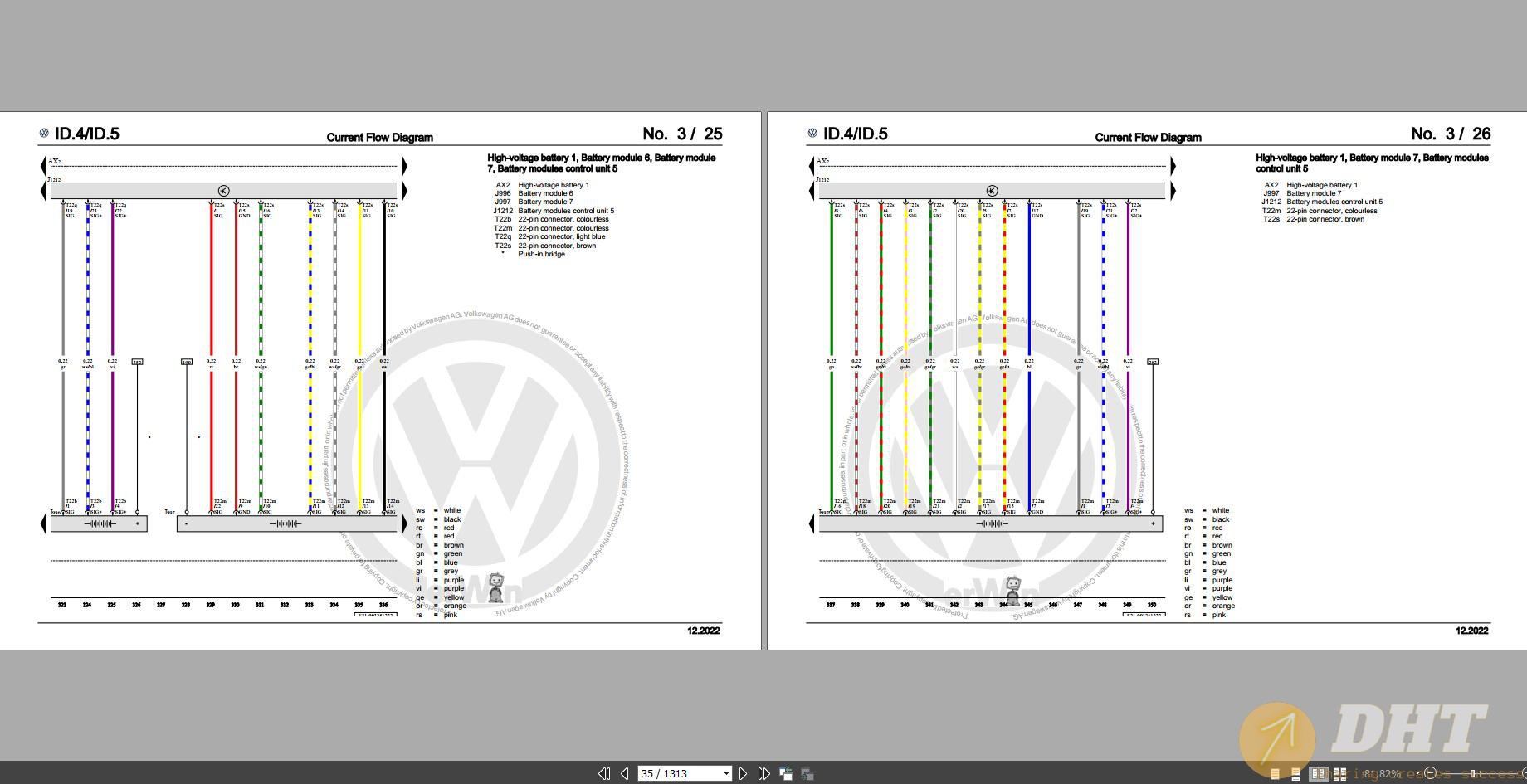Image resolution: width=1527 pixels, height=784 pixels.
Task: Open the zoom percentage dropdown
Action: (x=1417, y=773)
